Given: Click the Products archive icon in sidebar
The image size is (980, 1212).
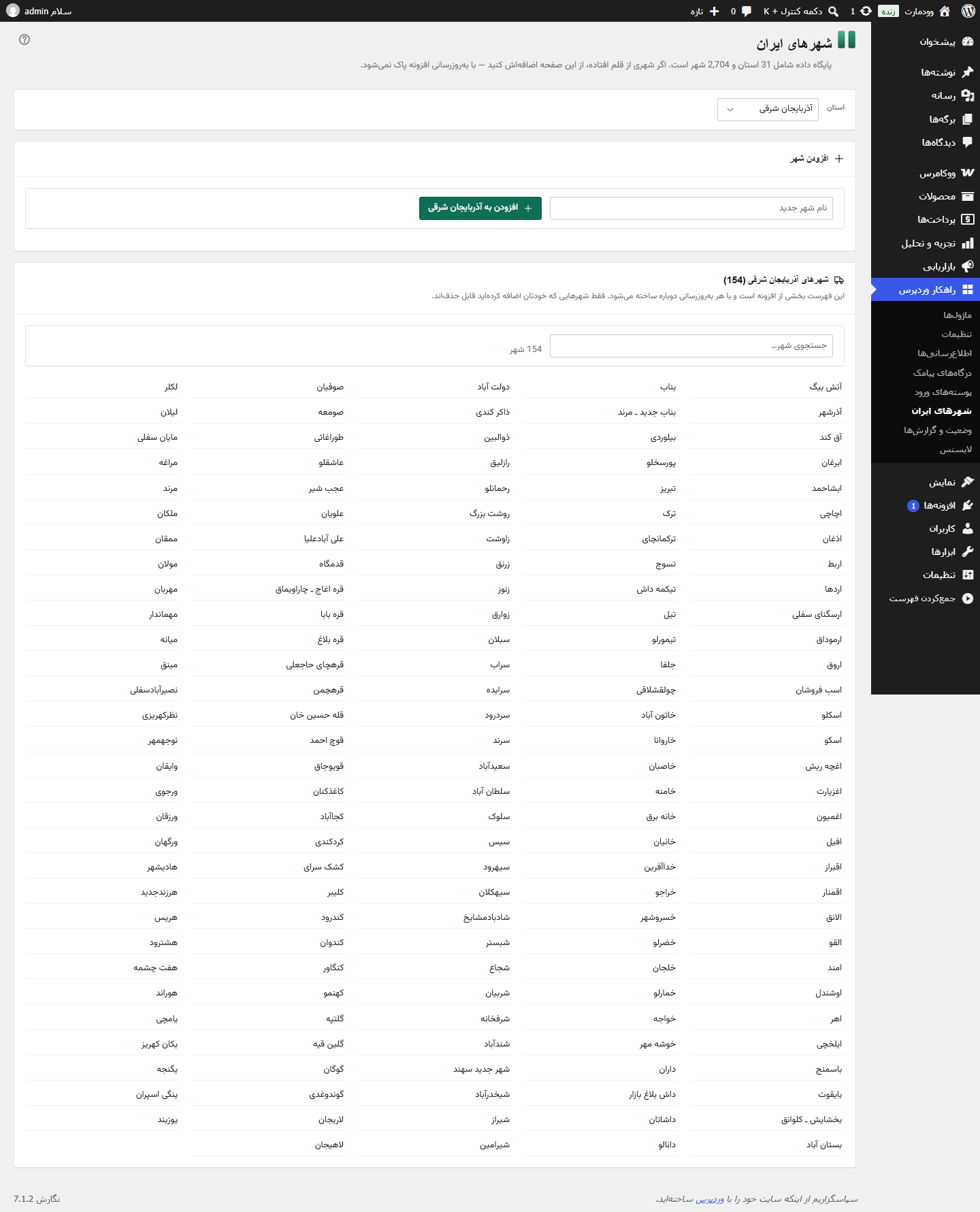Looking at the screenshot, I should point(968,196).
